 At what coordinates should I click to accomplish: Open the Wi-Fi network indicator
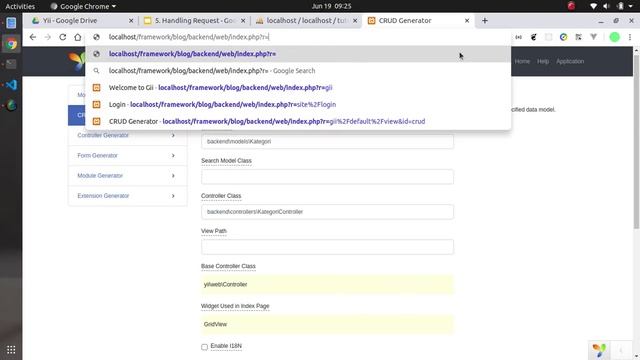593,6
